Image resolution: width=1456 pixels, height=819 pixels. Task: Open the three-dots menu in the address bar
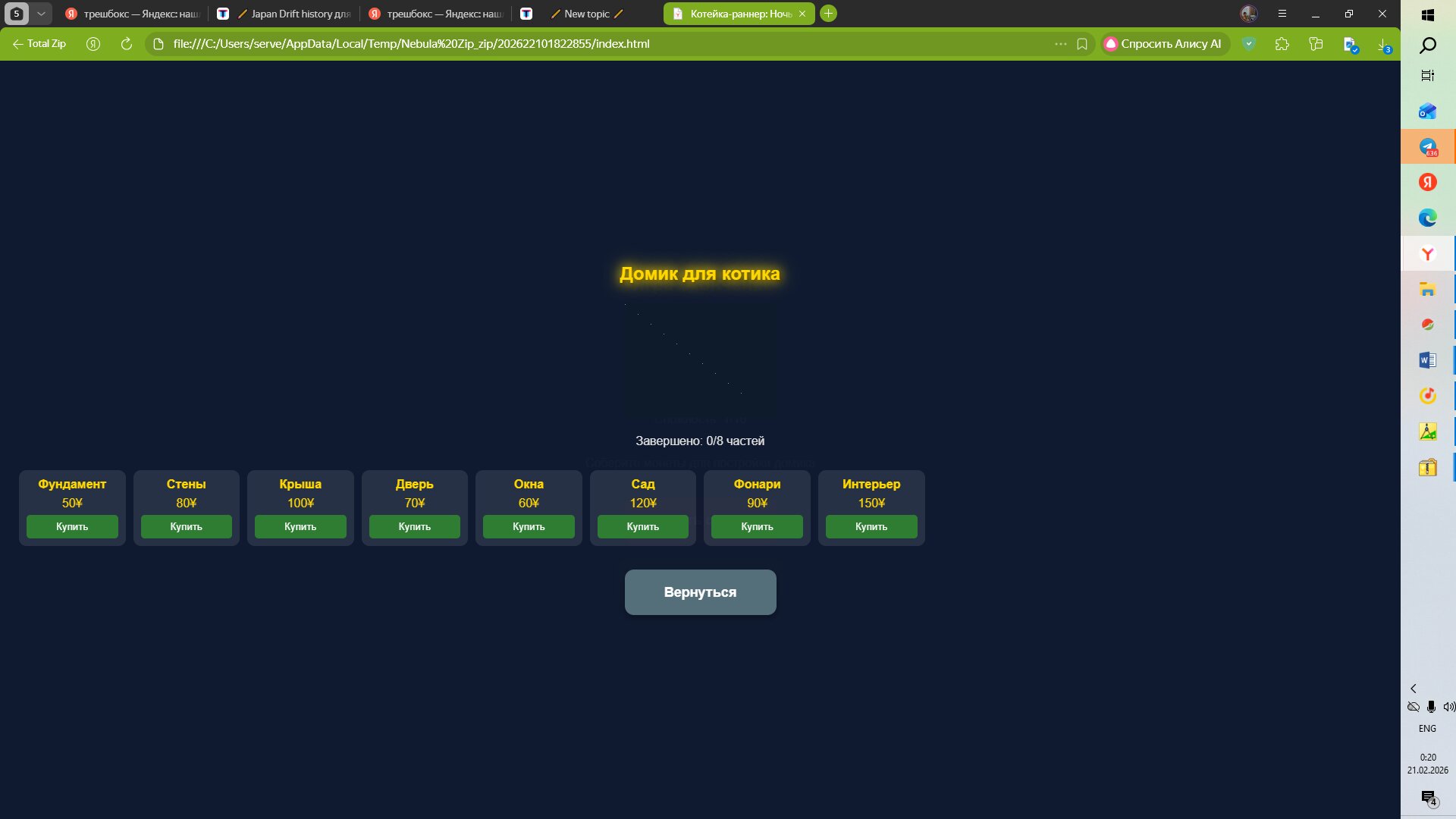pos(1060,44)
